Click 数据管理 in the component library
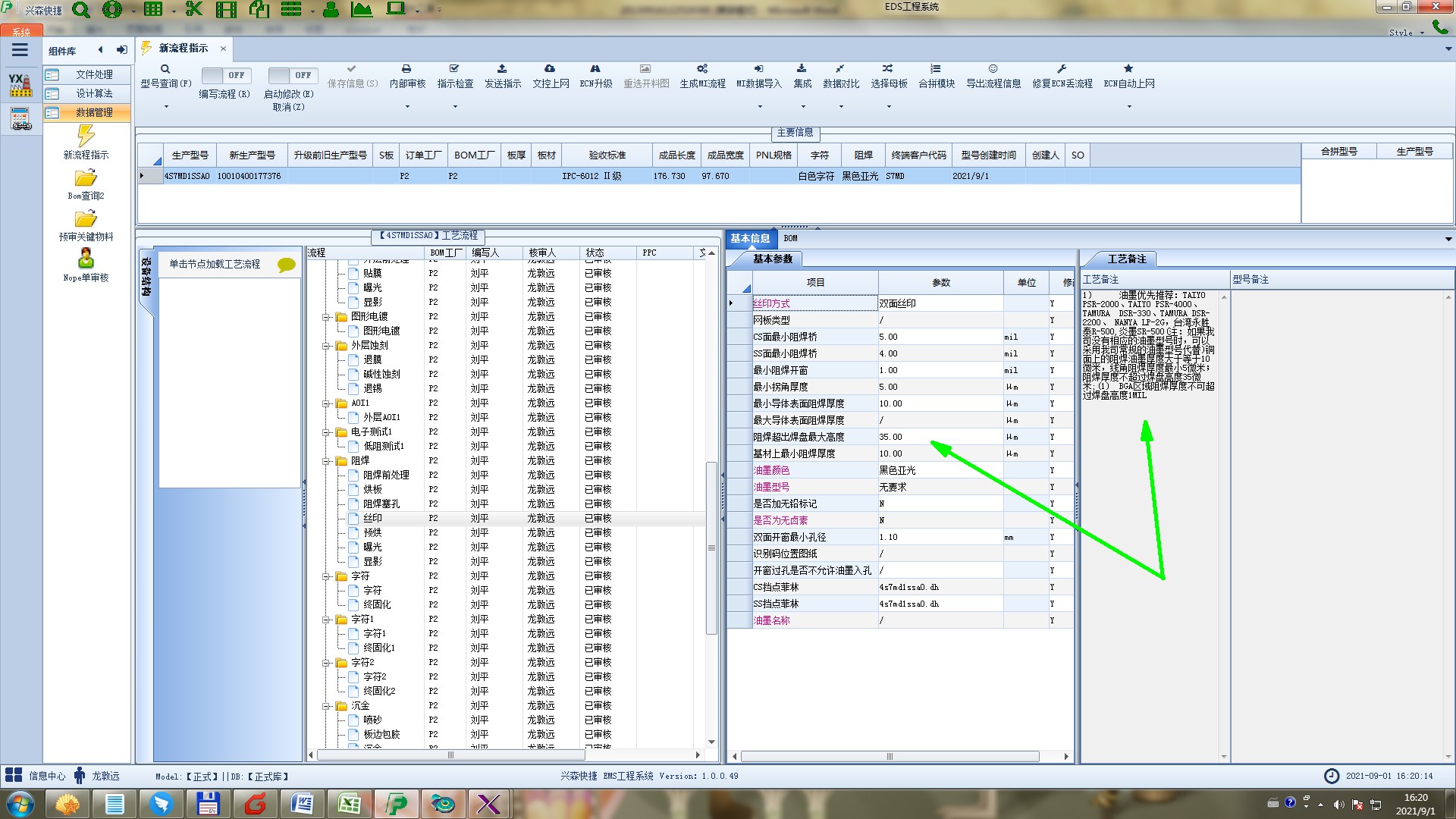 (93, 112)
